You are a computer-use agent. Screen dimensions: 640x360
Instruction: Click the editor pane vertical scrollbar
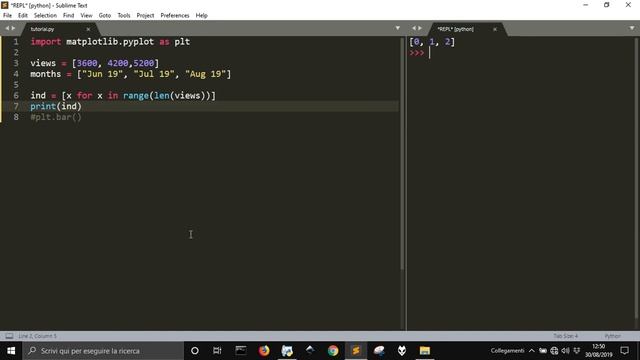402,154
